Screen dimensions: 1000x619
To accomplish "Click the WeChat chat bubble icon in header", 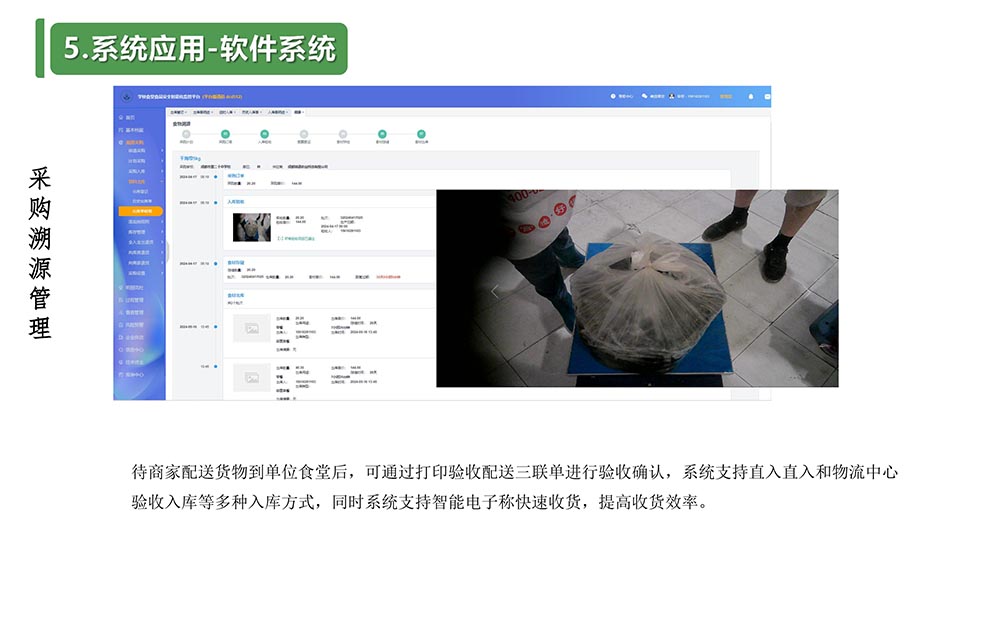I will coord(646,96).
